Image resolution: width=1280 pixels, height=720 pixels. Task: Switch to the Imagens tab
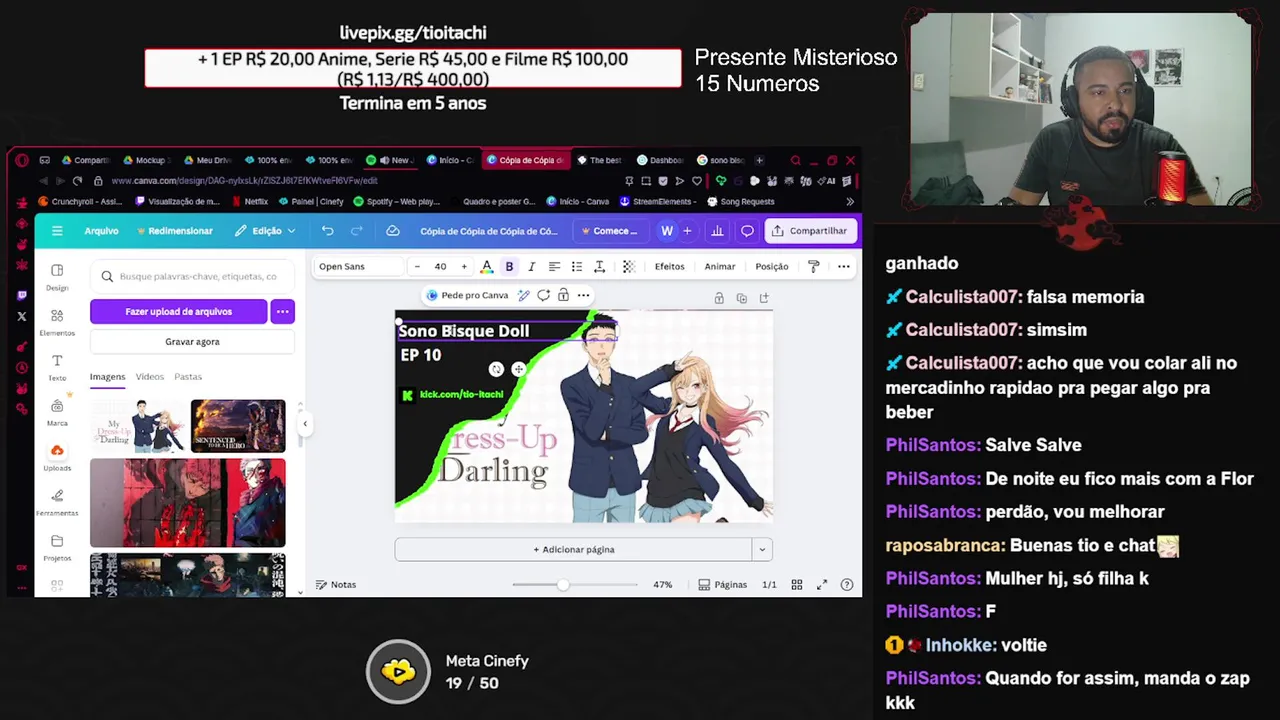(x=107, y=377)
